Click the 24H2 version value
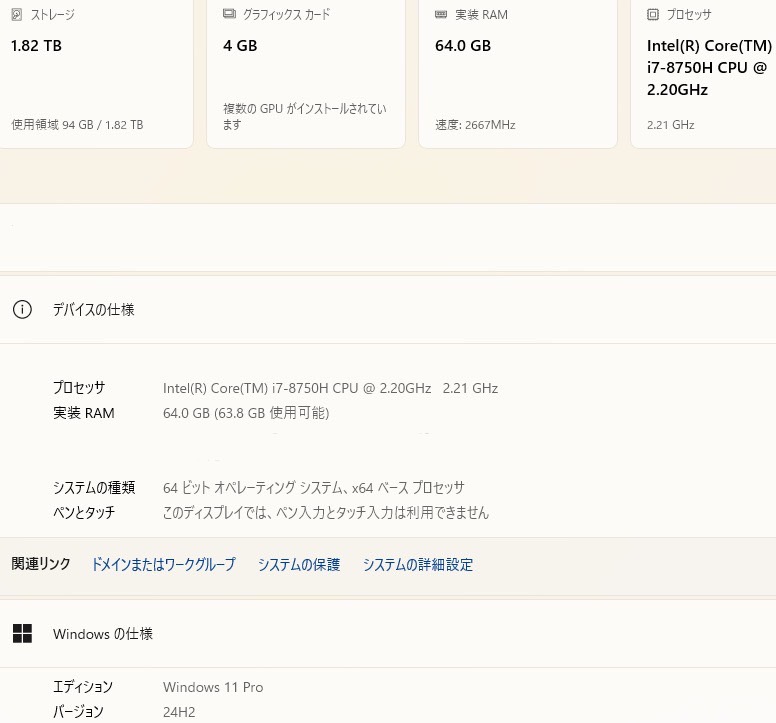The height and width of the screenshot is (723, 776). click(x=179, y=712)
